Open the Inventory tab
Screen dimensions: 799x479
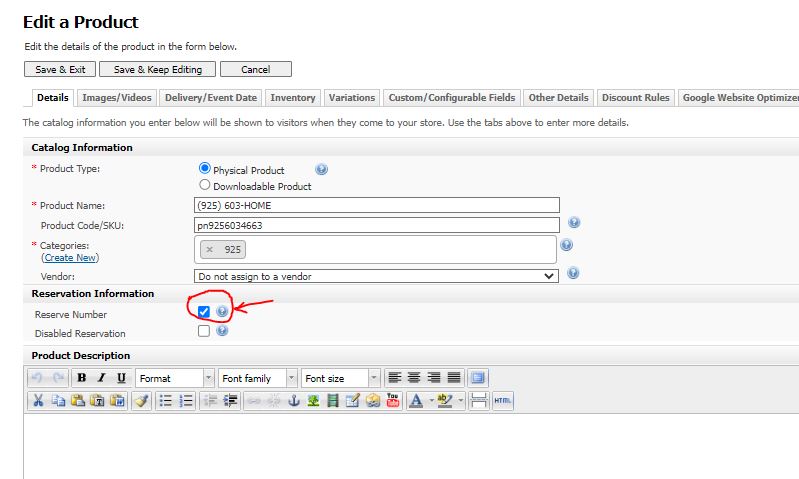292,97
